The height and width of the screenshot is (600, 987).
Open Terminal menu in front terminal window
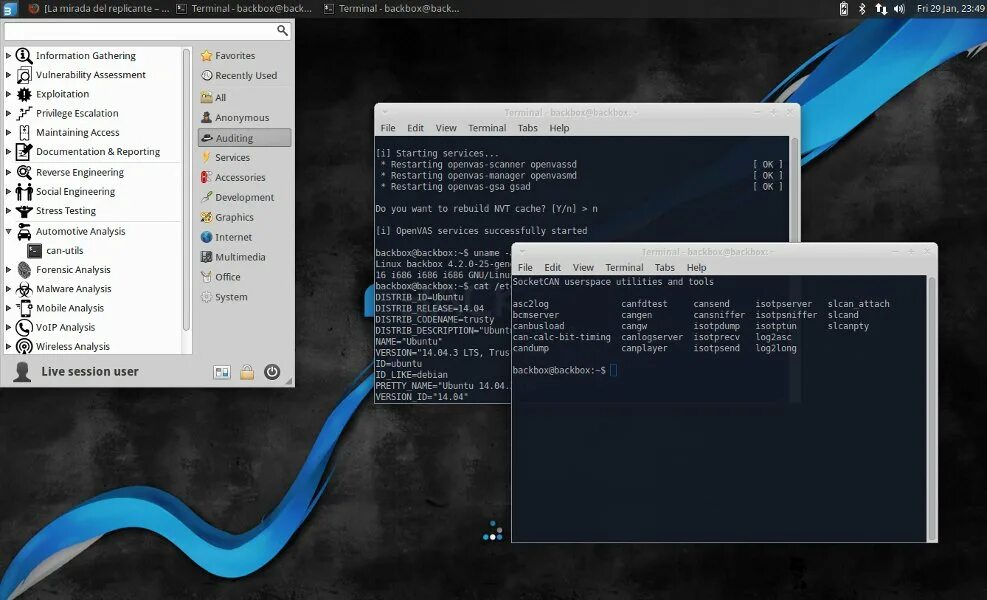[x=624, y=268]
